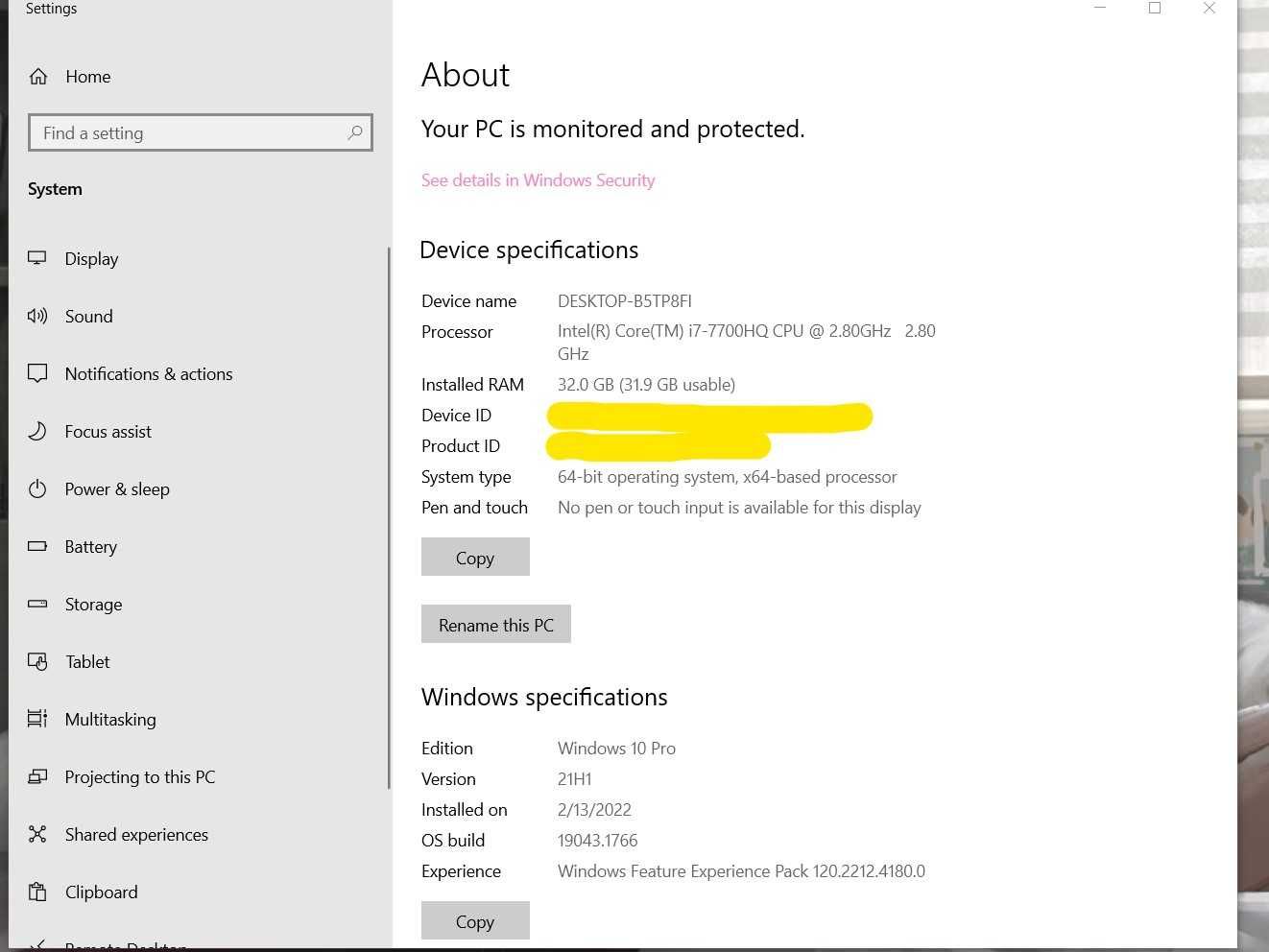Click the 32.0 GB installed RAM value
Image resolution: width=1269 pixels, height=952 pixels.
(646, 384)
